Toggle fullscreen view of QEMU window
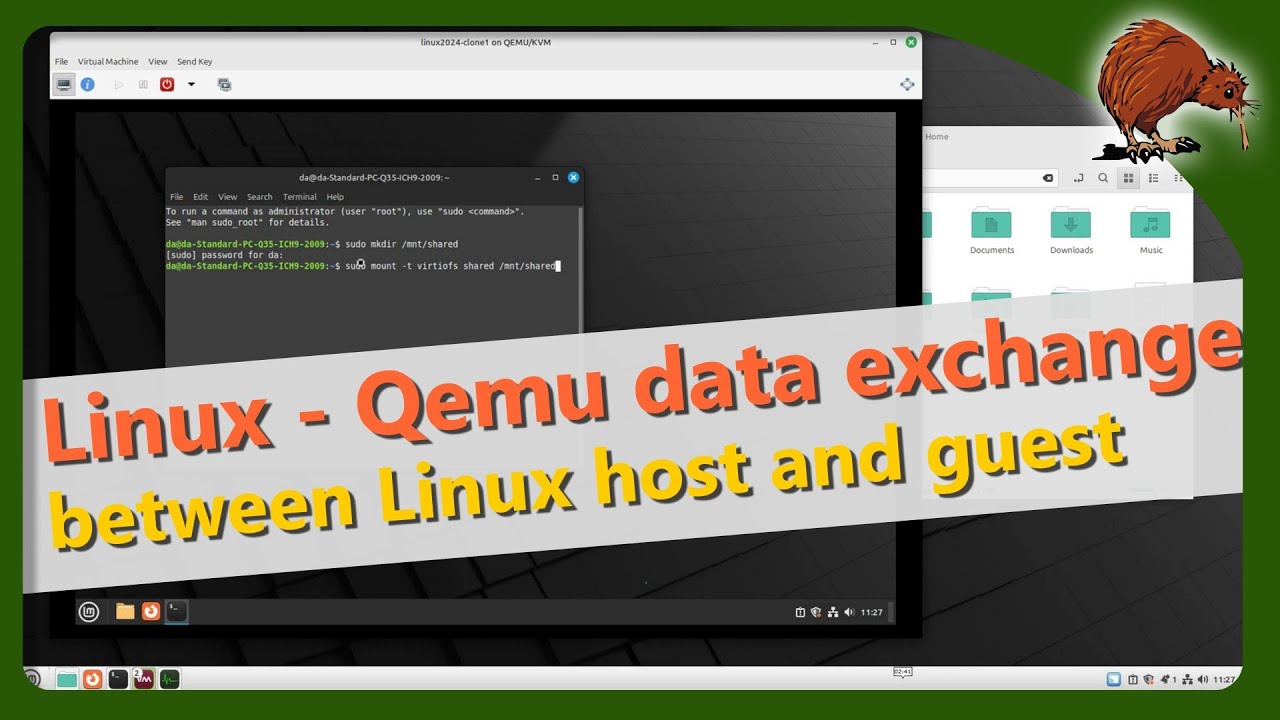The width and height of the screenshot is (1280, 720). (907, 85)
